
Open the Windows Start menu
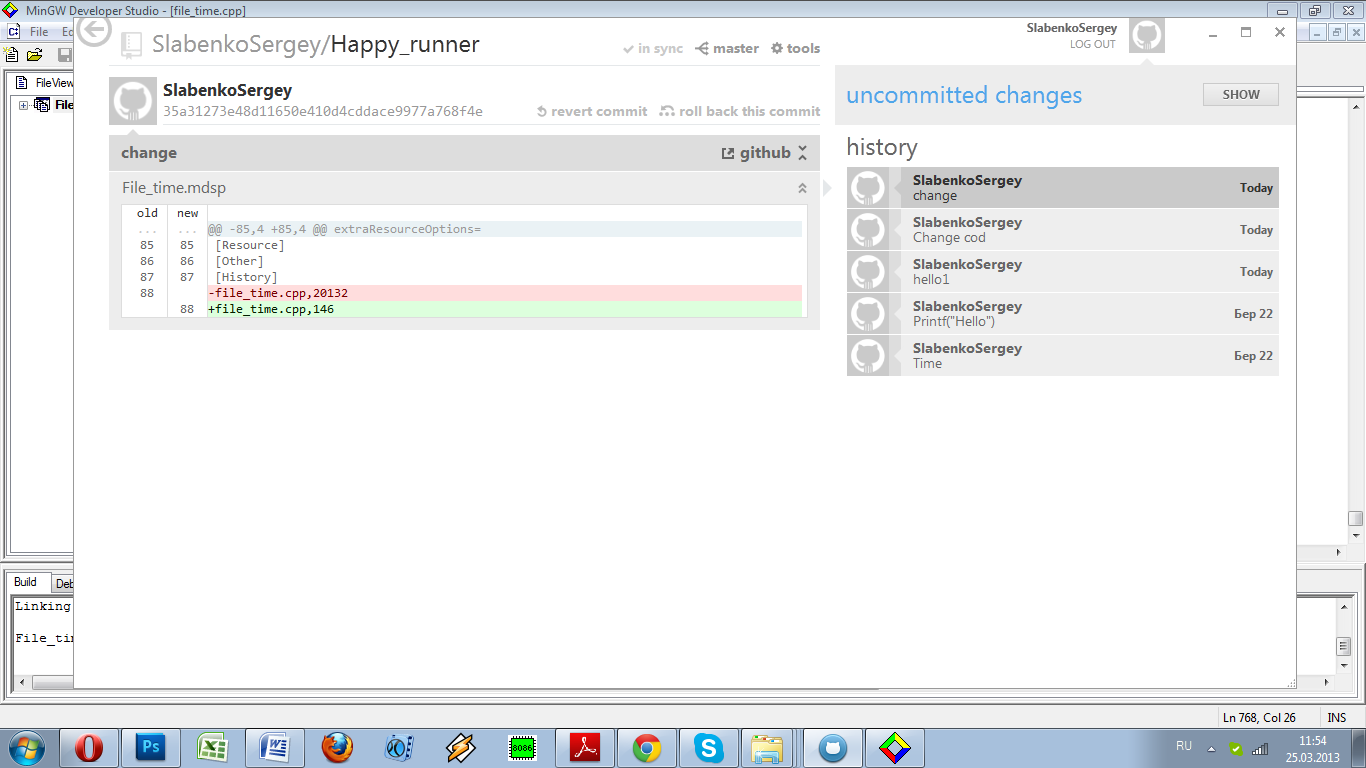point(26,747)
